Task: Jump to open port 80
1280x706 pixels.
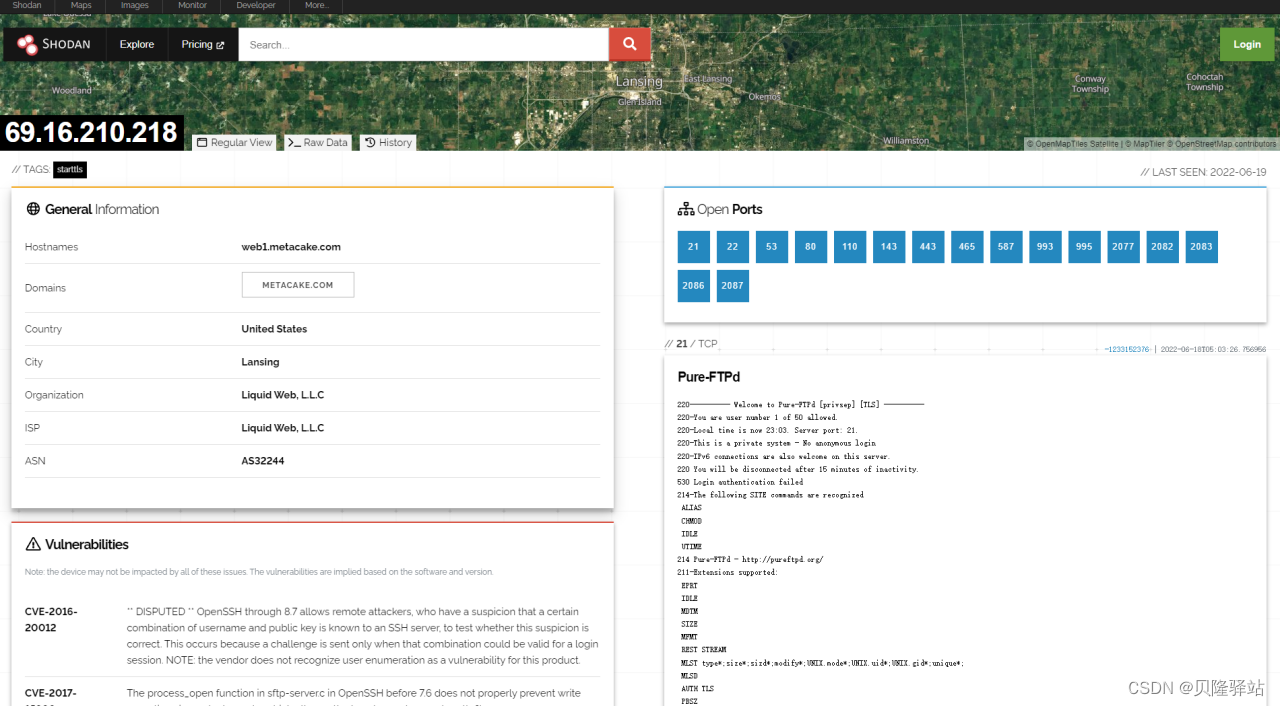Action: tap(811, 246)
